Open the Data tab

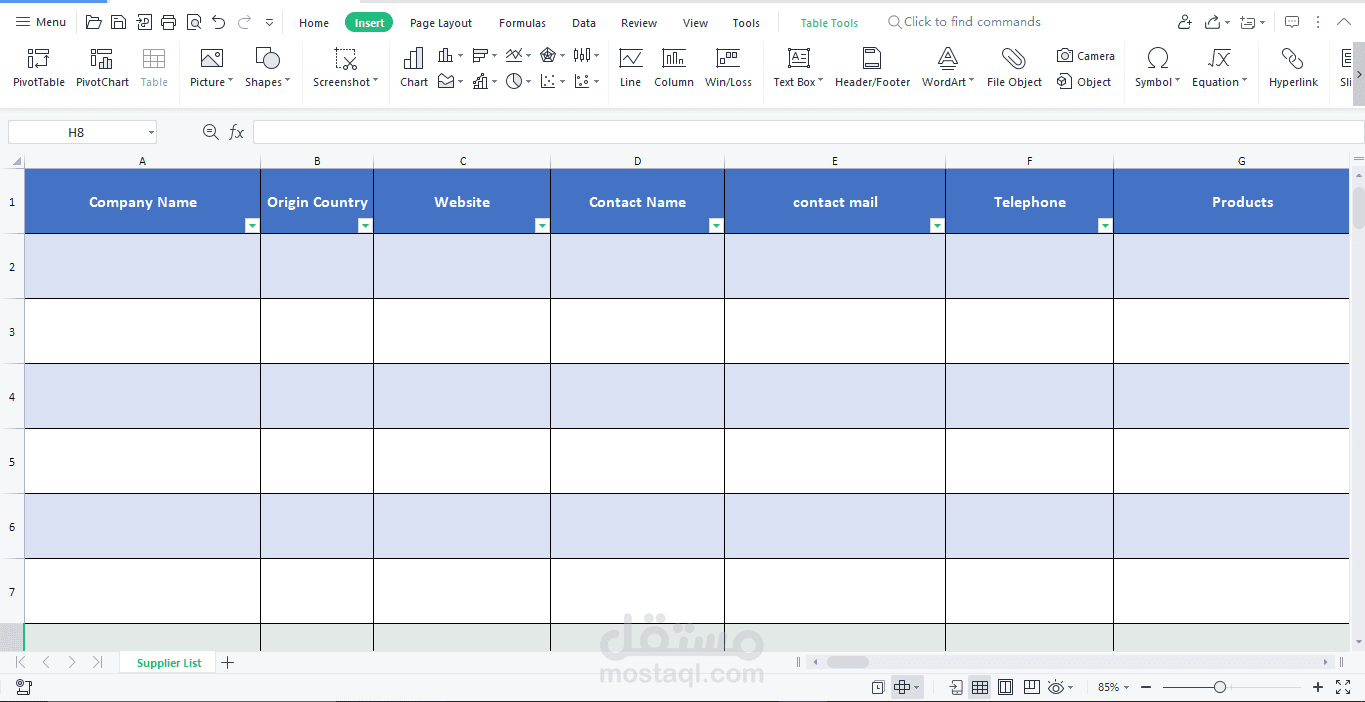[x=584, y=23]
